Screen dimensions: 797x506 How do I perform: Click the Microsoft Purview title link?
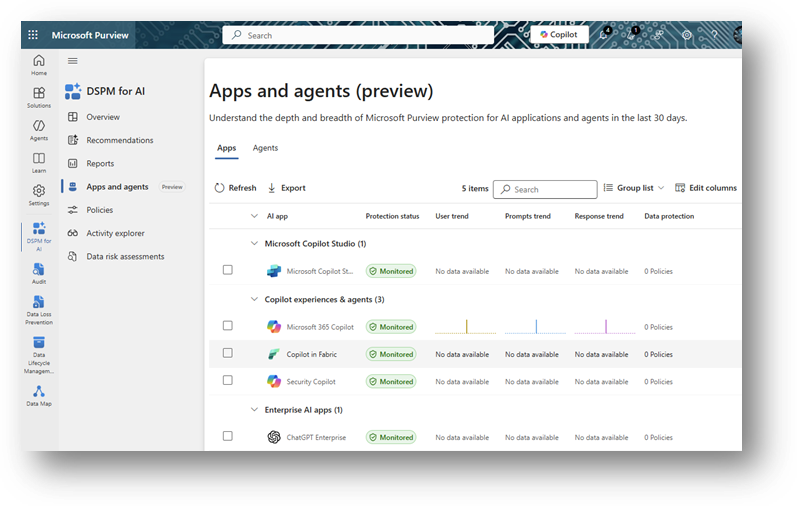click(x=90, y=35)
